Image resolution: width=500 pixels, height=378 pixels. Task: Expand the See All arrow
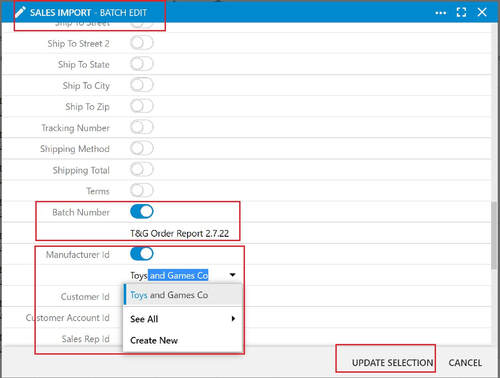[233, 319]
